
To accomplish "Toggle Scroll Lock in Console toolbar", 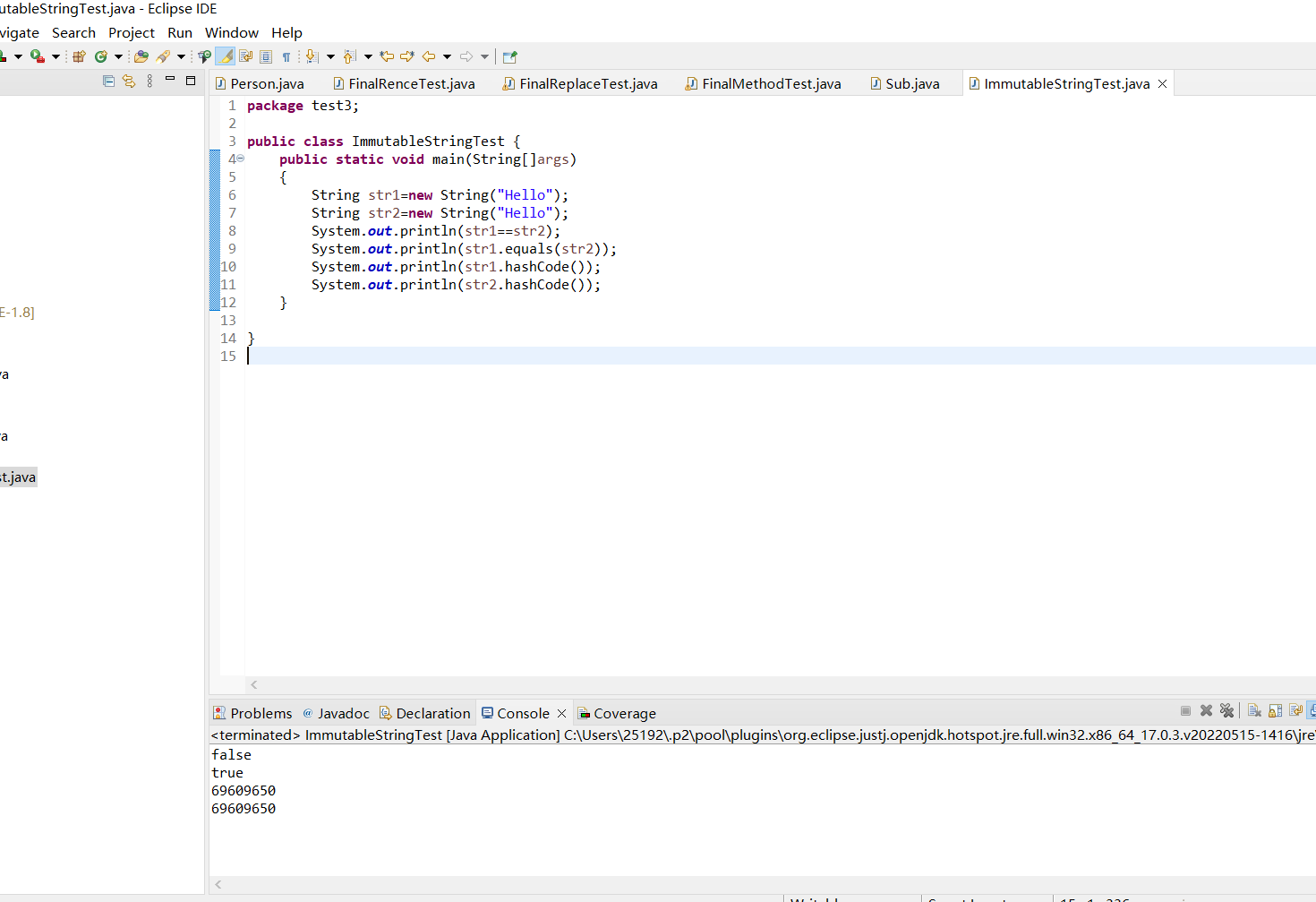I will pyautogui.click(x=1276, y=711).
